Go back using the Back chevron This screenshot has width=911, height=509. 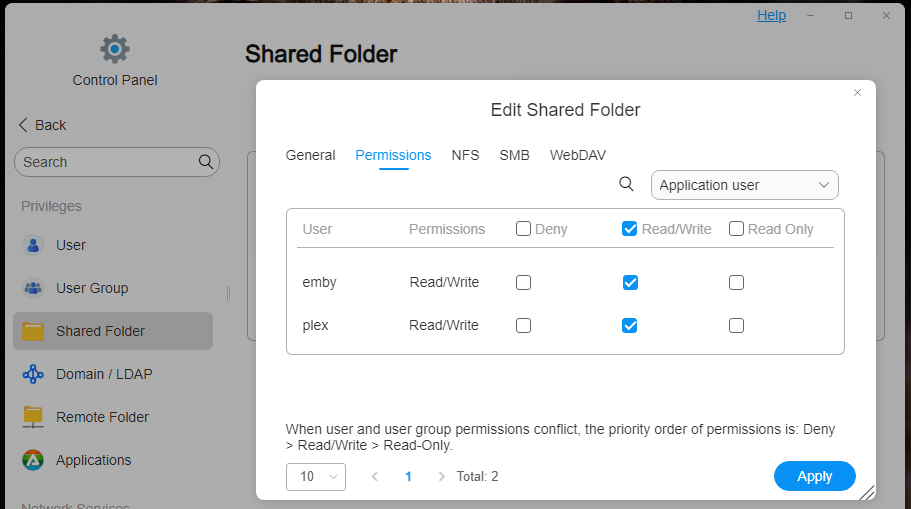click(x=23, y=125)
